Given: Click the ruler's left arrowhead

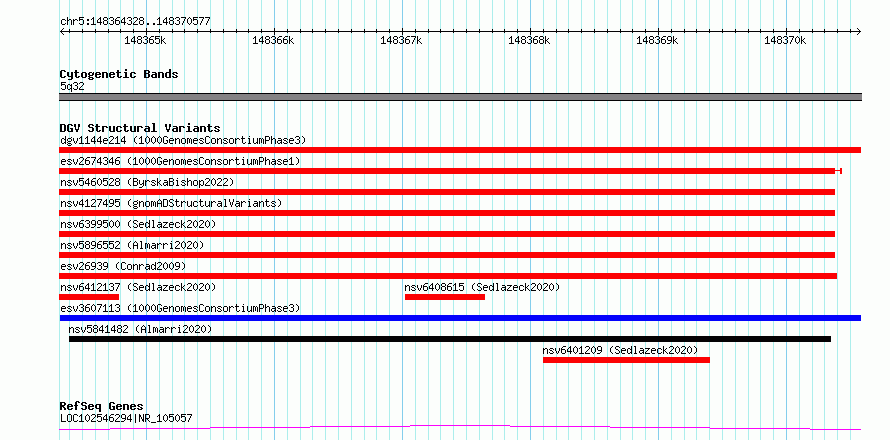Looking at the screenshot, I should (62, 31).
